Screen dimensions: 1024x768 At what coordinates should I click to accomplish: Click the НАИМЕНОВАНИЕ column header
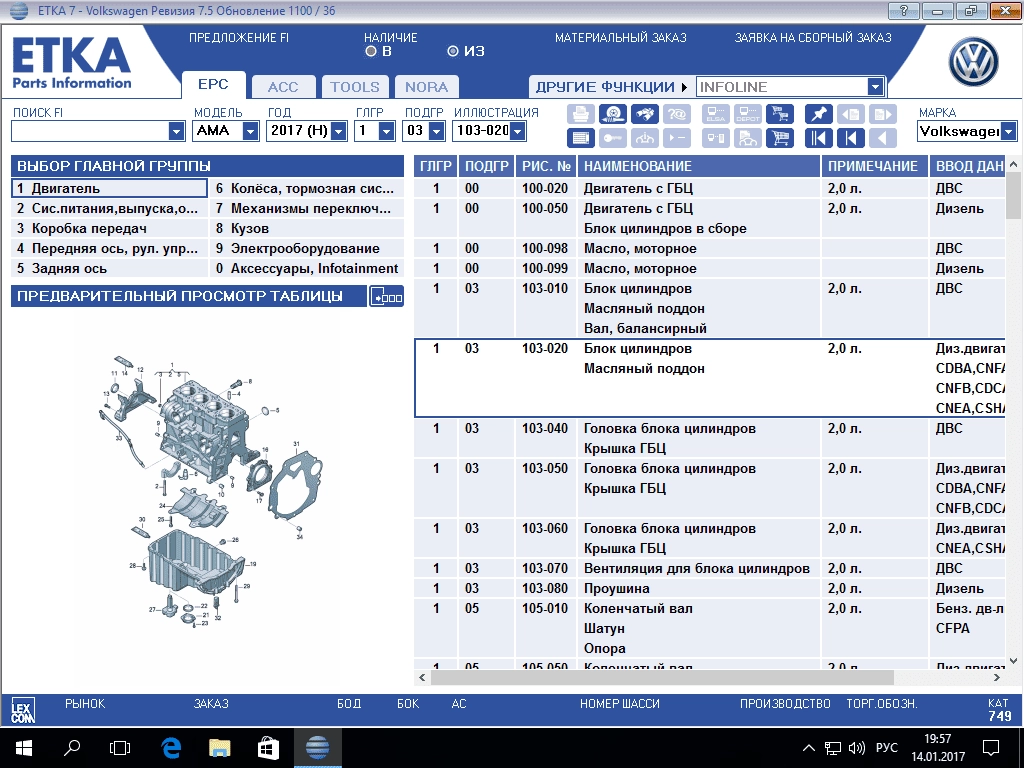(x=699, y=167)
